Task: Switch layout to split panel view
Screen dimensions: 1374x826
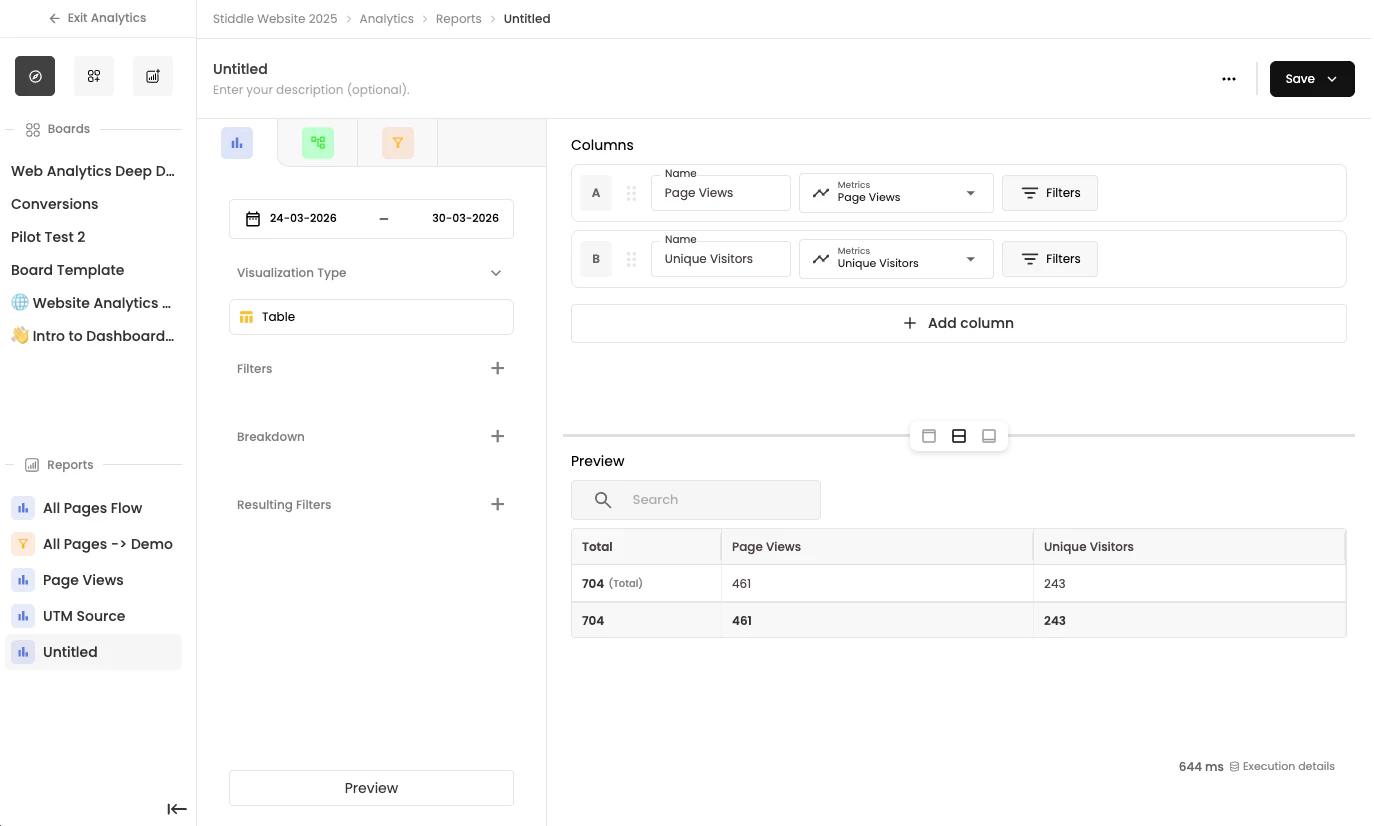Action: [x=959, y=436]
